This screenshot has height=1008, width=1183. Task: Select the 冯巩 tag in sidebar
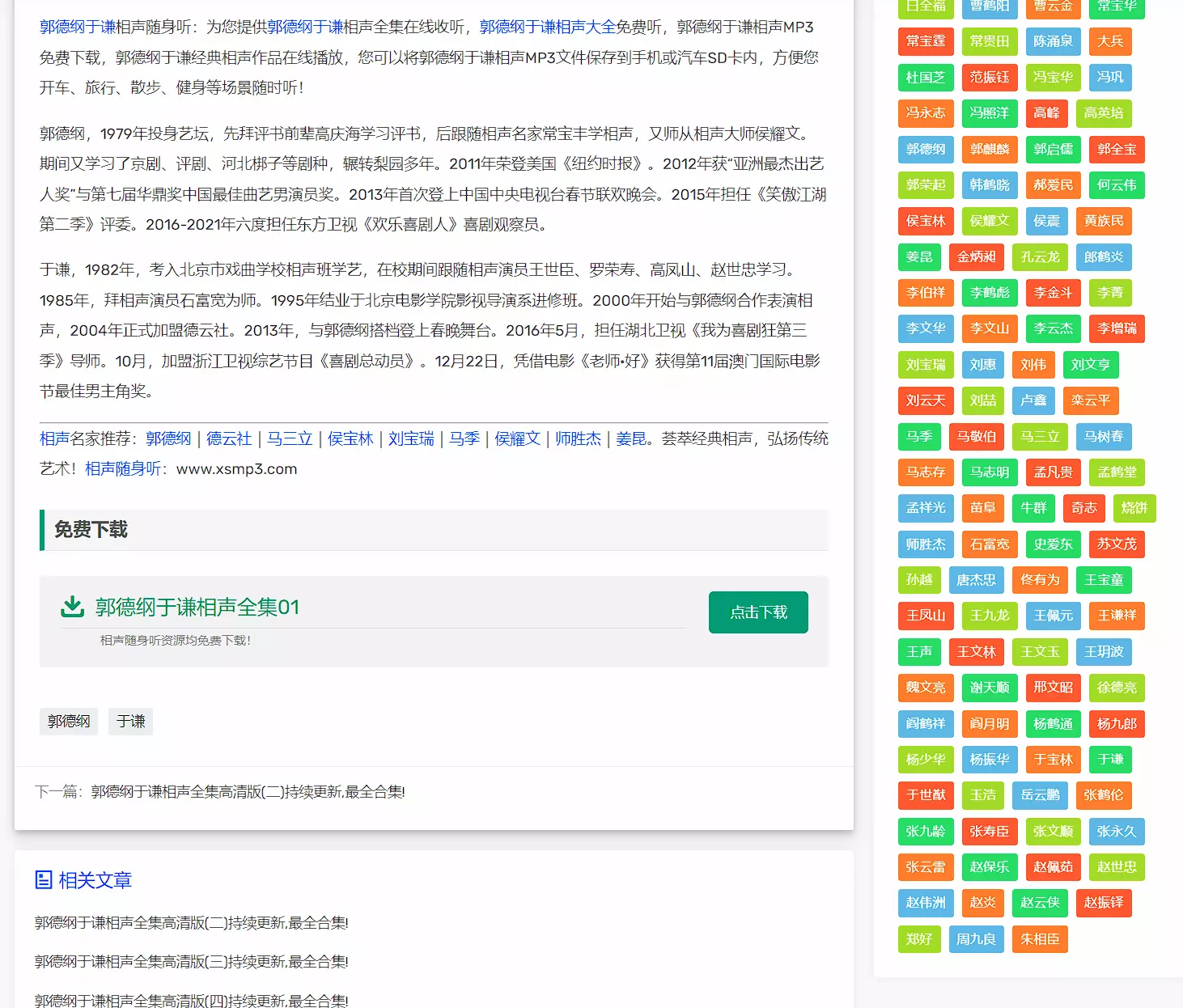(x=1109, y=77)
